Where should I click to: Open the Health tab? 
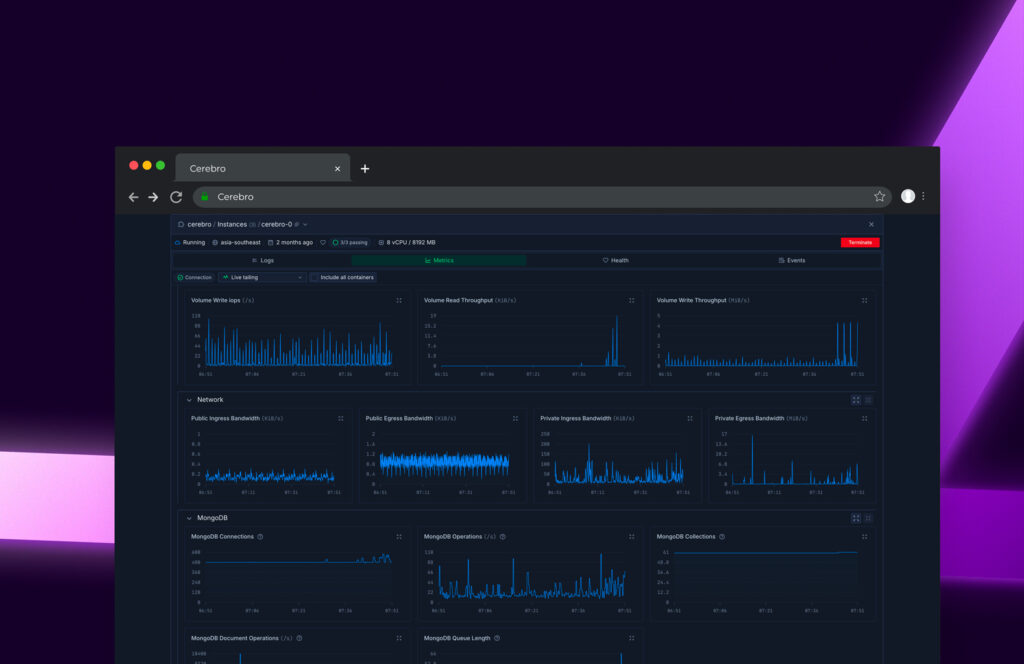click(x=615, y=260)
